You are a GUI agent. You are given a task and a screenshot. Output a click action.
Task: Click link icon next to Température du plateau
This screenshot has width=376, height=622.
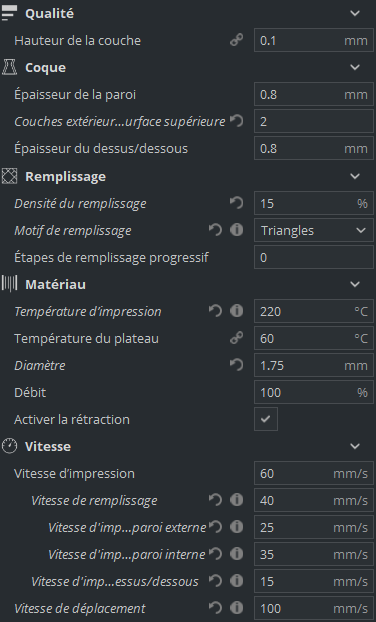[236, 338]
